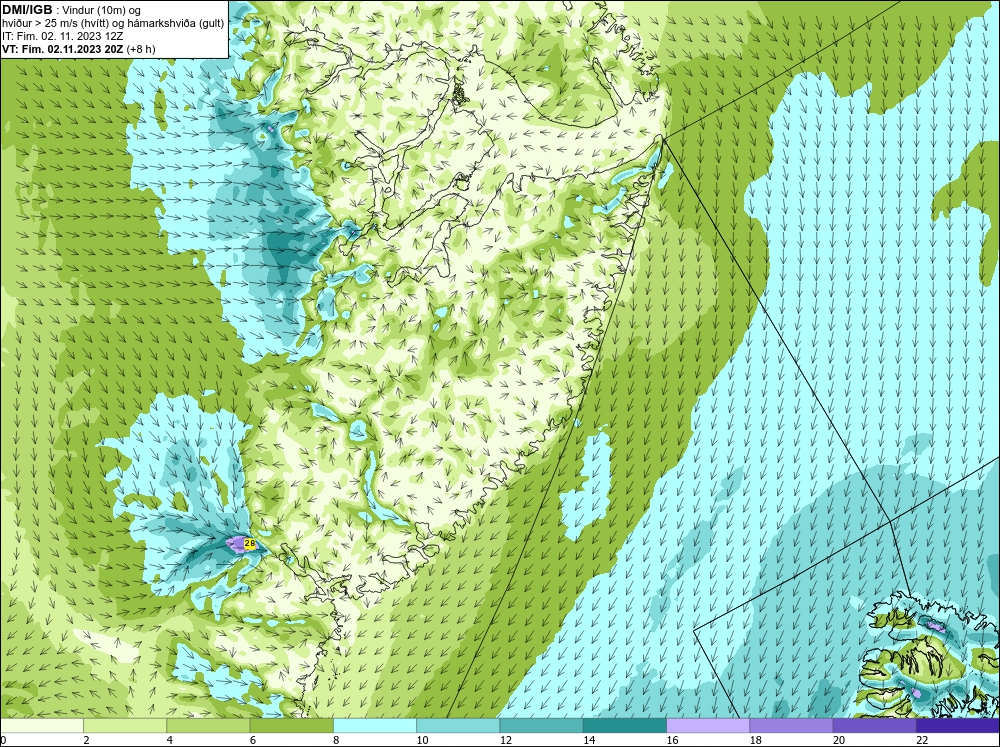1000x747 pixels.
Task: Click the 20–22 m/s violet legend swatch
Action: (874, 726)
